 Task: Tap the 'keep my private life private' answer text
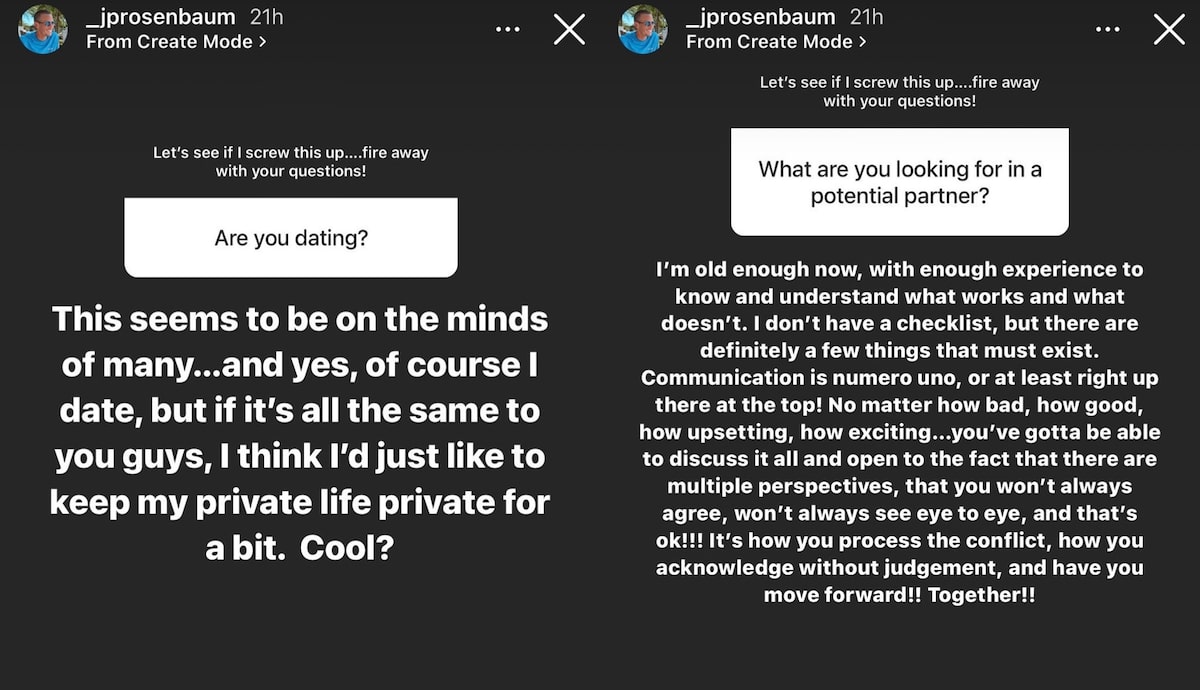coord(299,501)
